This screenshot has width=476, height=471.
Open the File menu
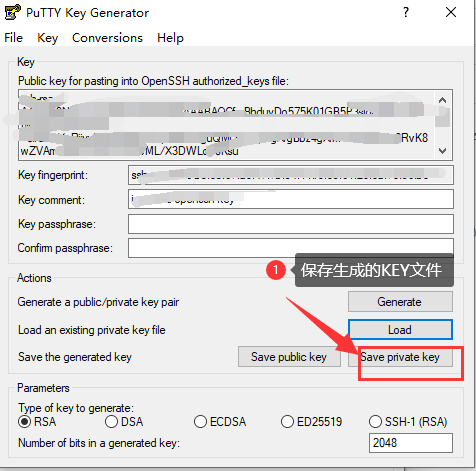point(13,38)
